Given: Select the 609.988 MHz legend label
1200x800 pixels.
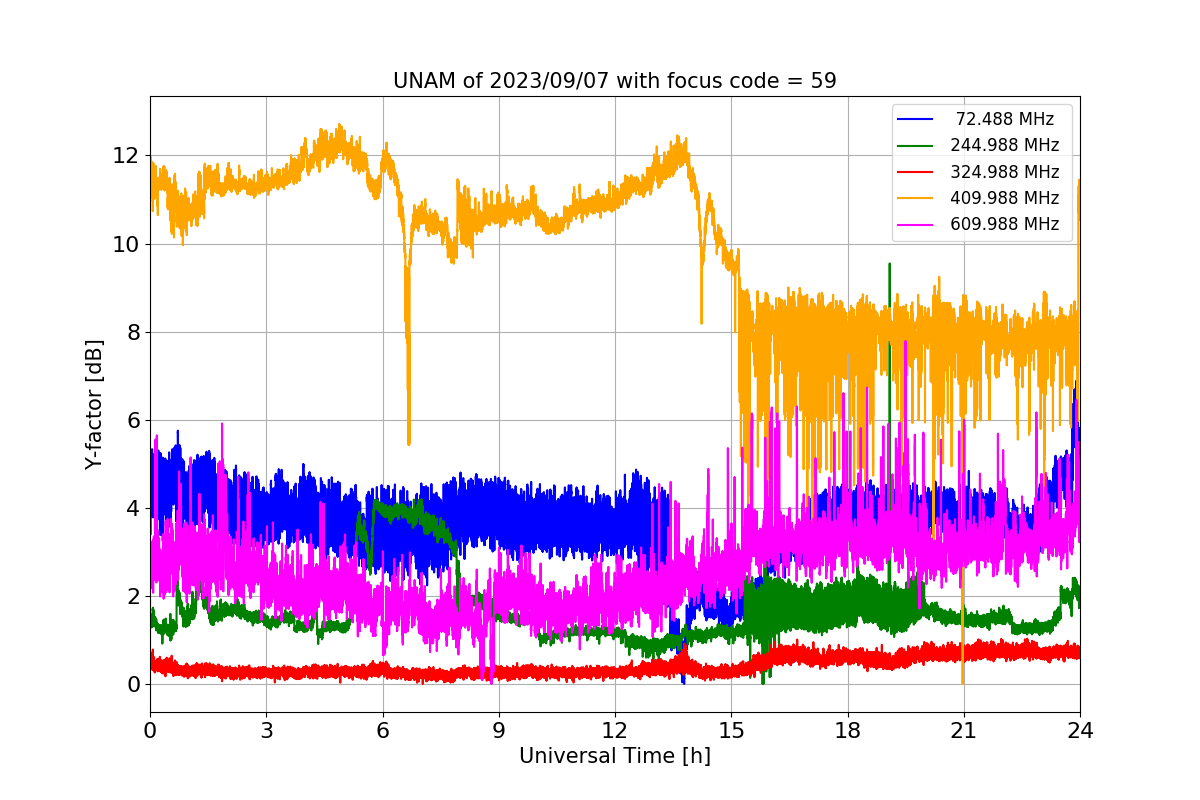Looking at the screenshot, I should pyautogui.click(x=1005, y=224).
